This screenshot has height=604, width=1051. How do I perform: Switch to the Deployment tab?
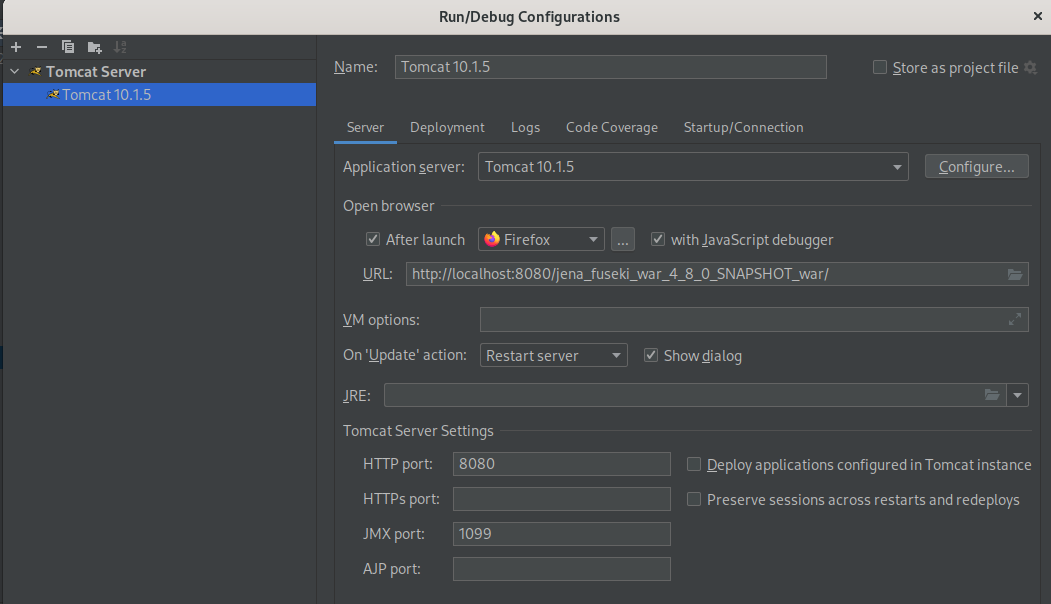pyautogui.click(x=447, y=128)
